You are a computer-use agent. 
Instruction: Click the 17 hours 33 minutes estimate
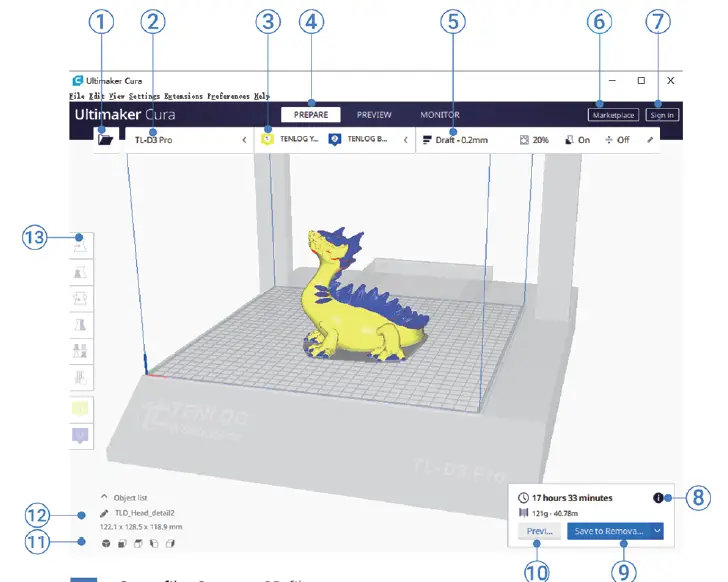572,498
